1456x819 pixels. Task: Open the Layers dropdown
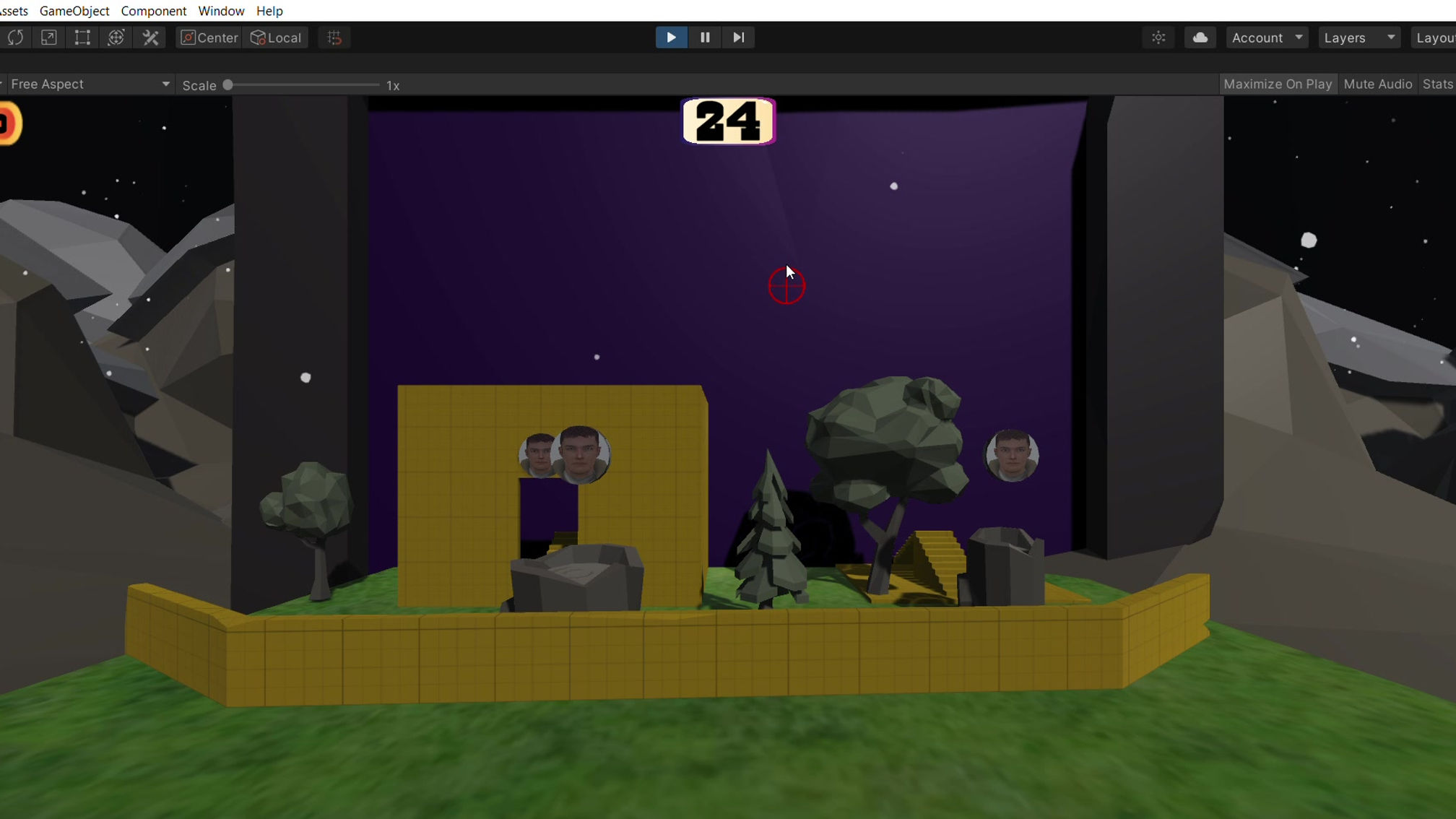(x=1358, y=38)
